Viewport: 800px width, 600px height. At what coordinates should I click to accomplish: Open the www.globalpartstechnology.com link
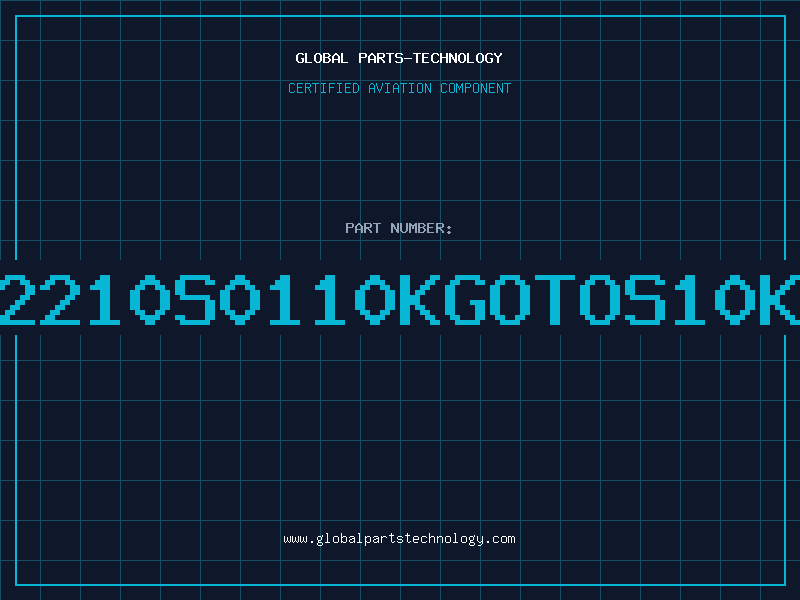[399, 539]
